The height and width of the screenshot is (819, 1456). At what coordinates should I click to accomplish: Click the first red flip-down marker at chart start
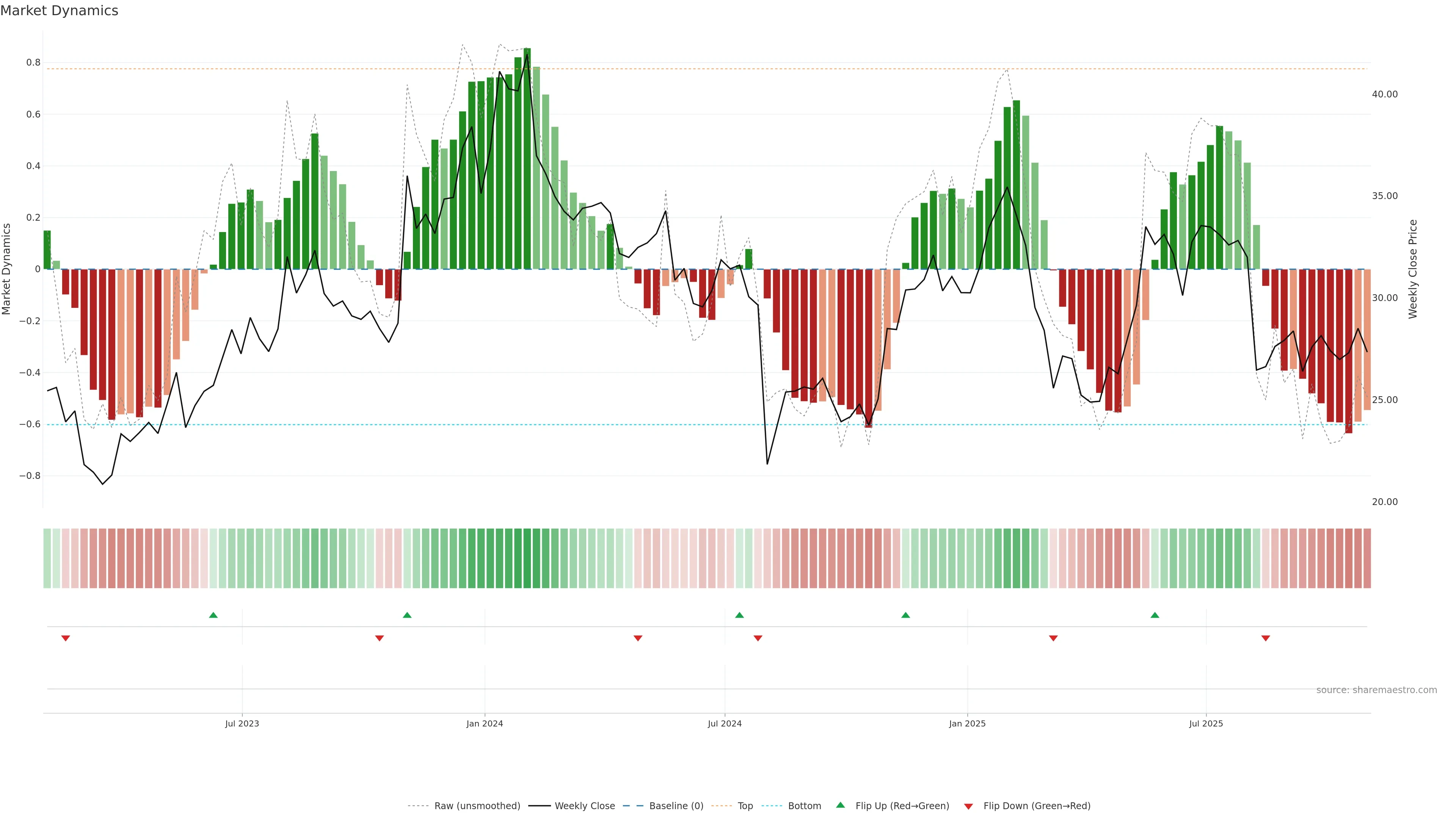66,638
